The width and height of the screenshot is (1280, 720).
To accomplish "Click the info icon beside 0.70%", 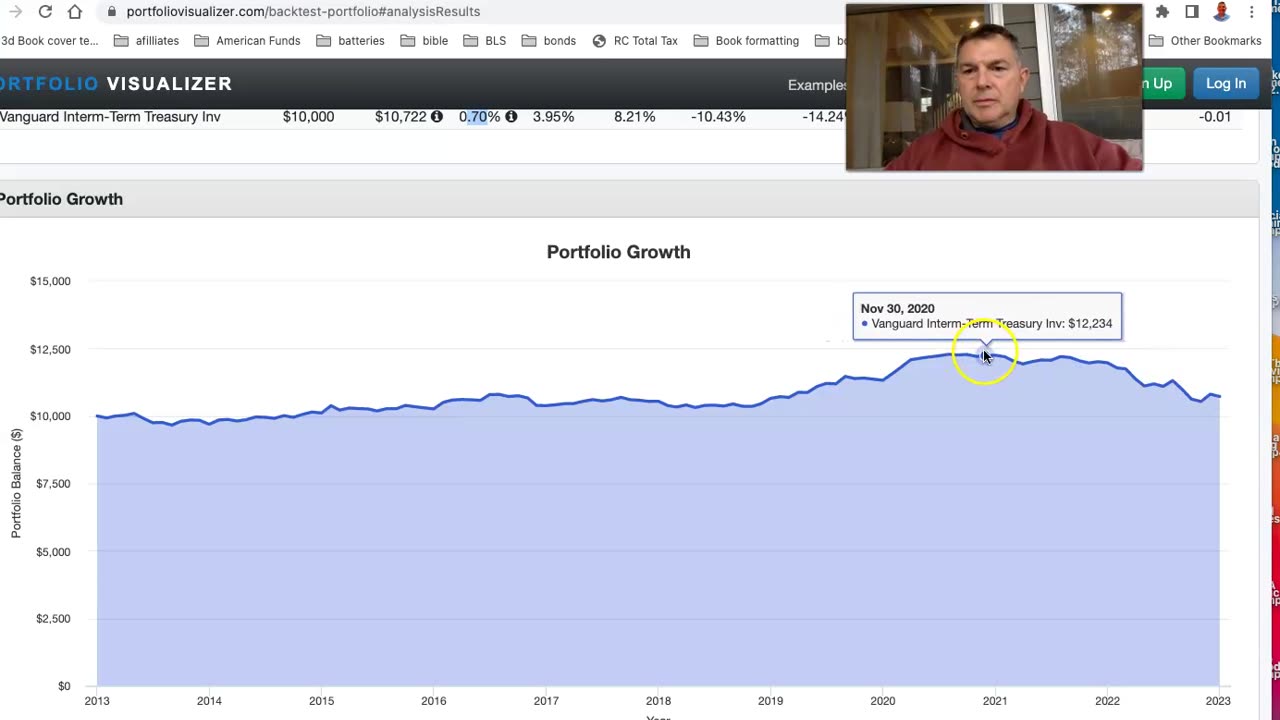I will pos(511,117).
